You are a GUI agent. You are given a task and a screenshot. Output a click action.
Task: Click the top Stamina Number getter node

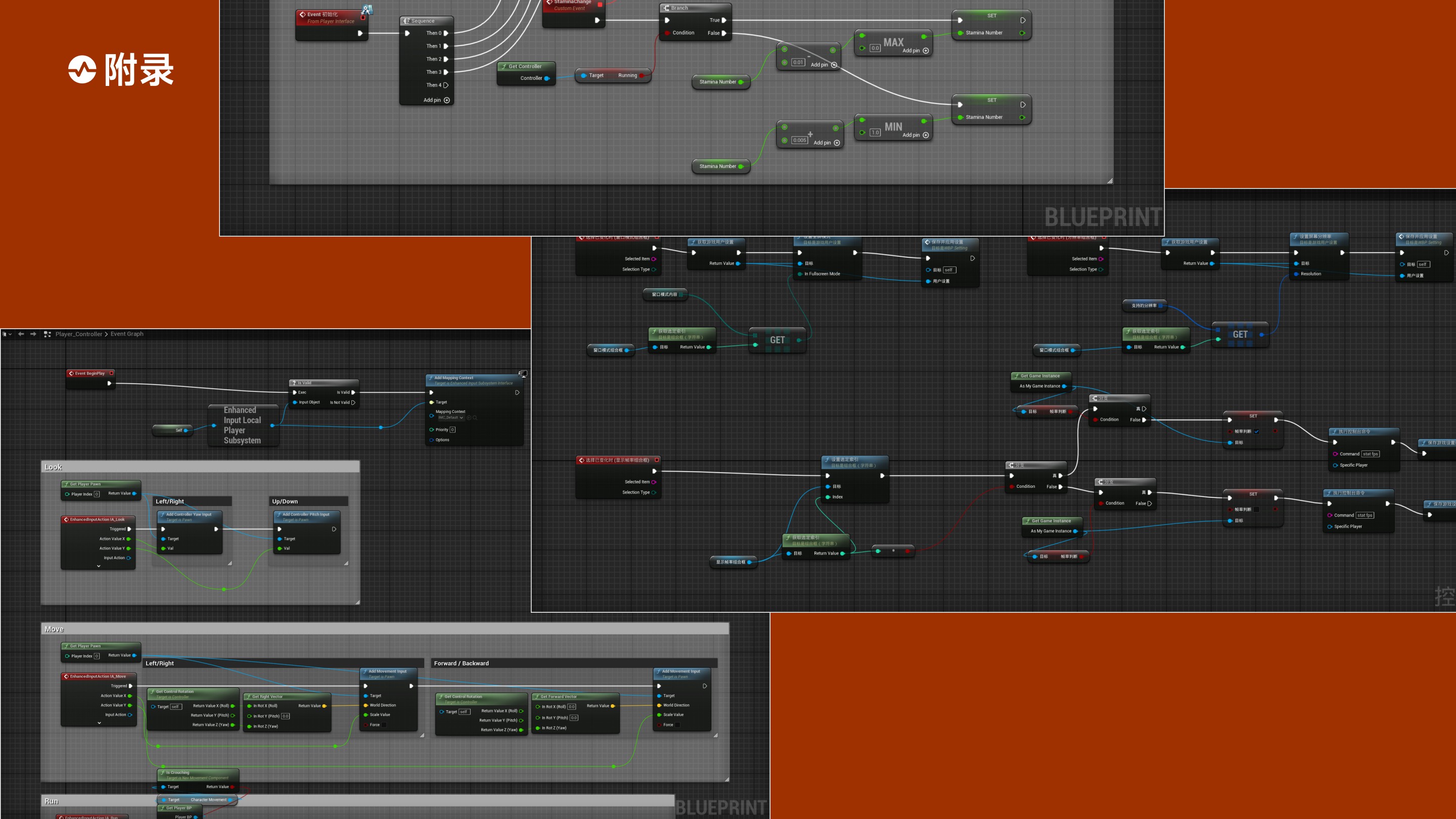click(720, 82)
